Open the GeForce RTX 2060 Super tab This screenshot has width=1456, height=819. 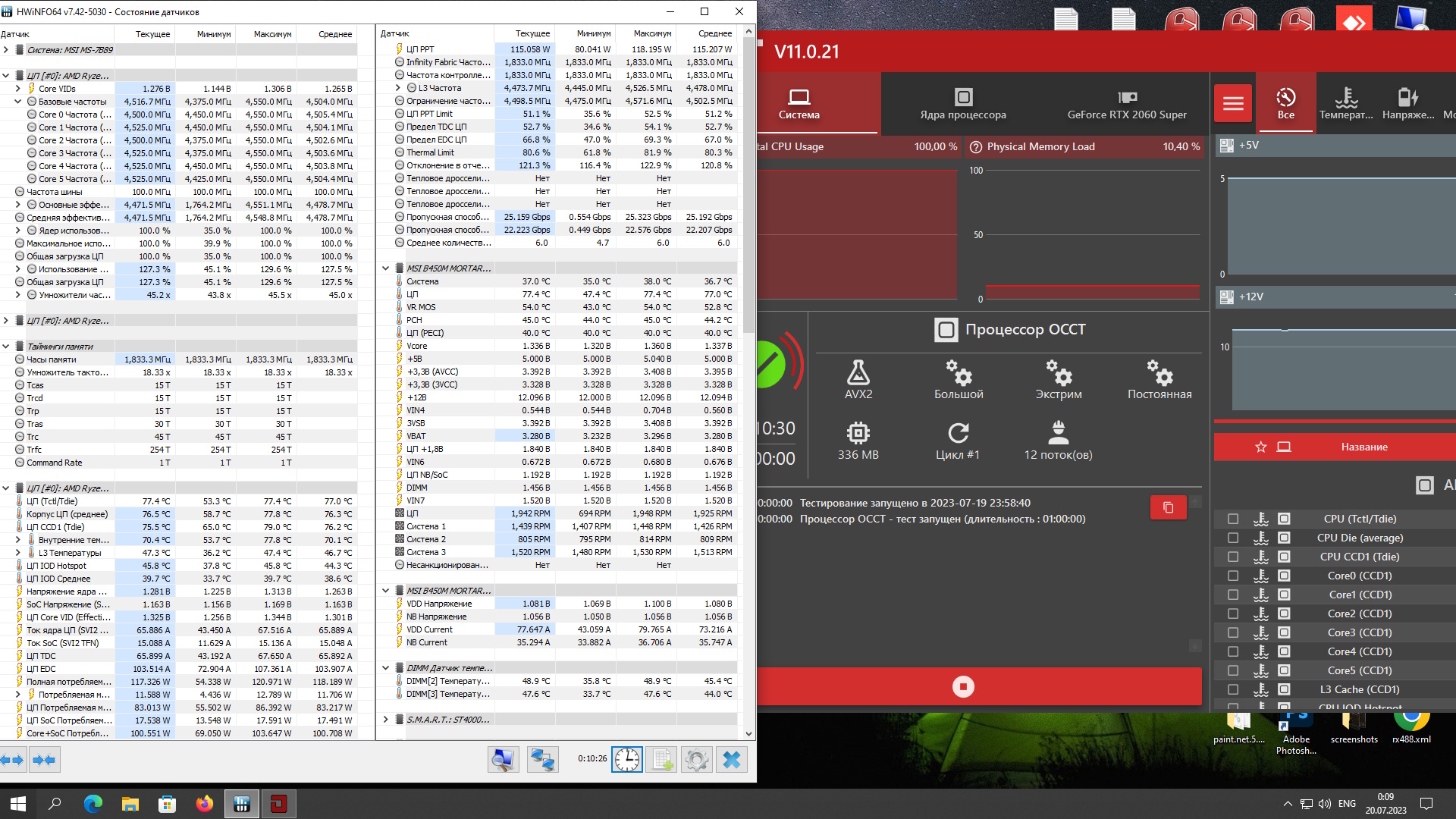(x=1127, y=104)
